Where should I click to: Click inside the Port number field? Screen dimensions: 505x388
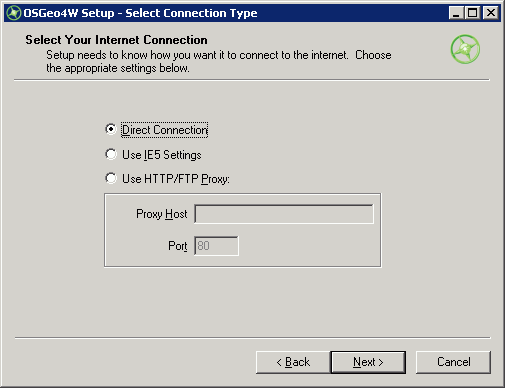click(216, 246)
